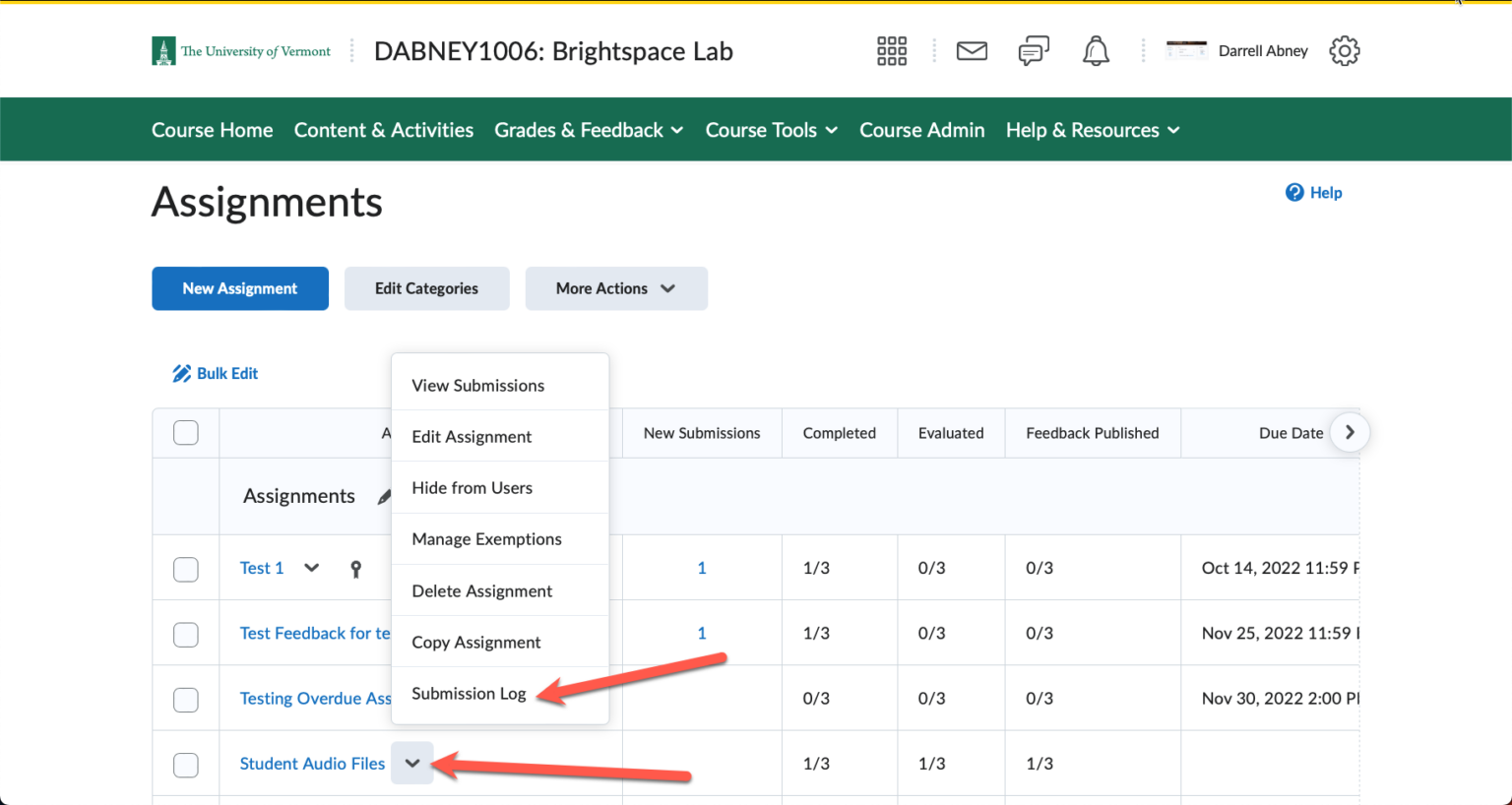Open the chat messages icon
Image resolution: width=1512 pixels, height=805 pixels.
pyautogui.click(x=1033, y=50)
